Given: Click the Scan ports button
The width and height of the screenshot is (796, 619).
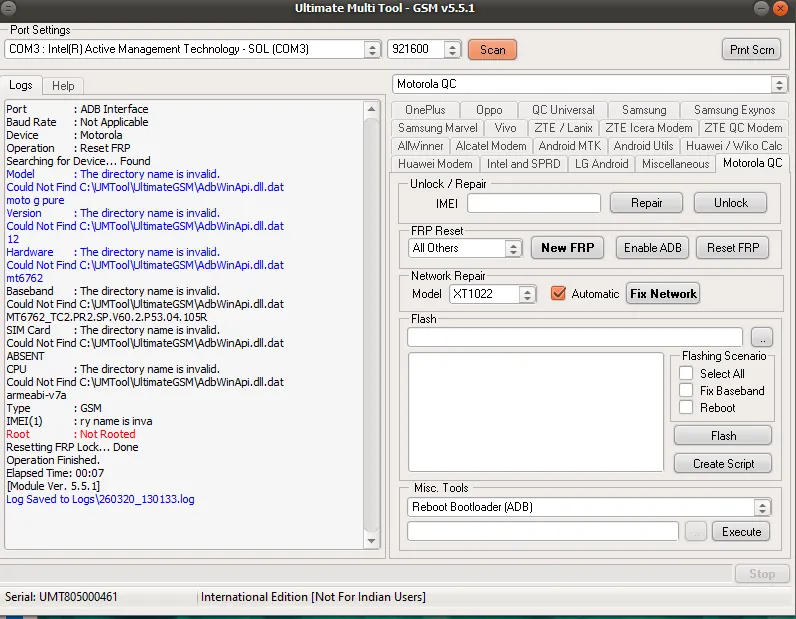Looking at the screenshot, I should (492, 49).
